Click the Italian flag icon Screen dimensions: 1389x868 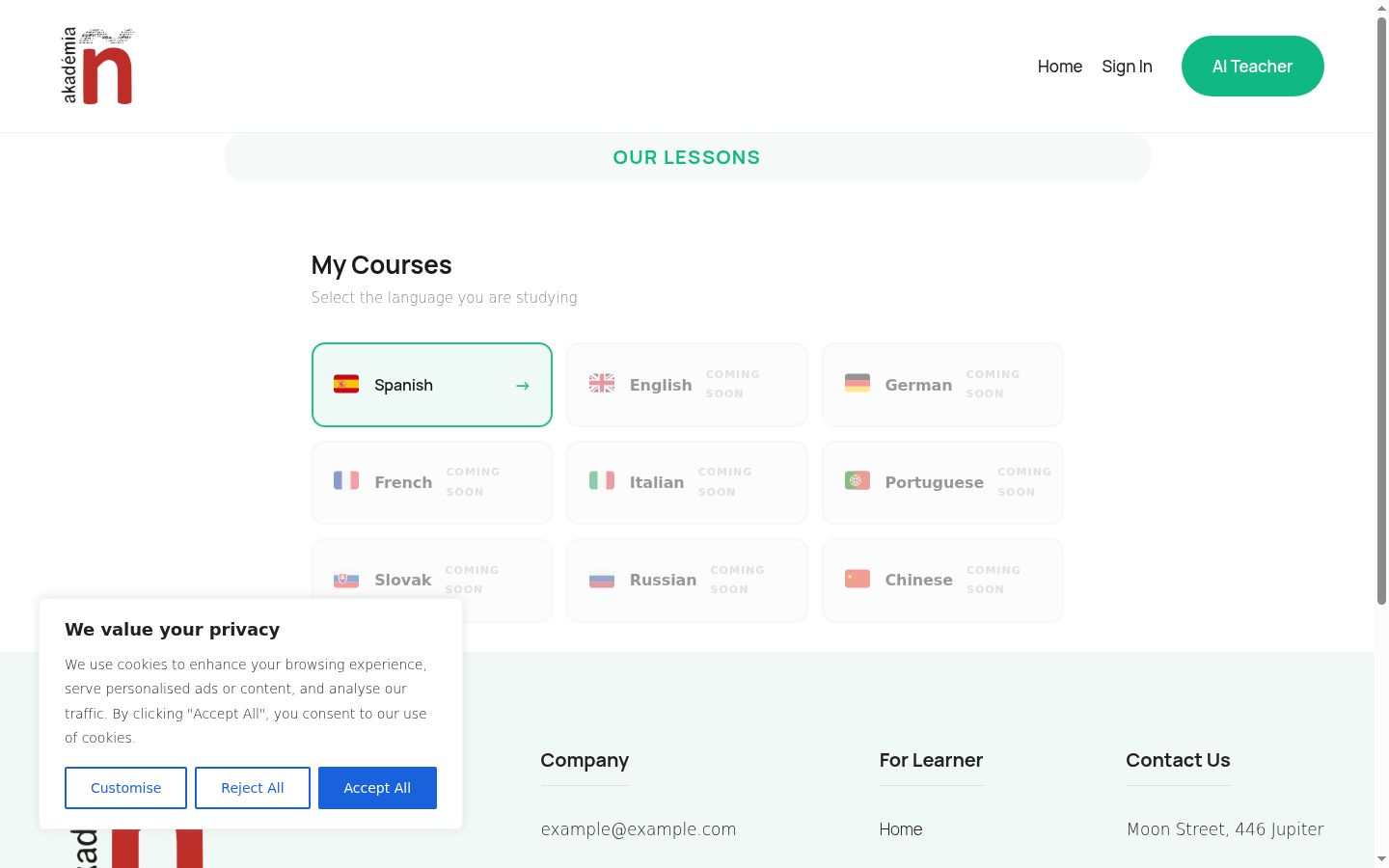(x=602, y=481)
